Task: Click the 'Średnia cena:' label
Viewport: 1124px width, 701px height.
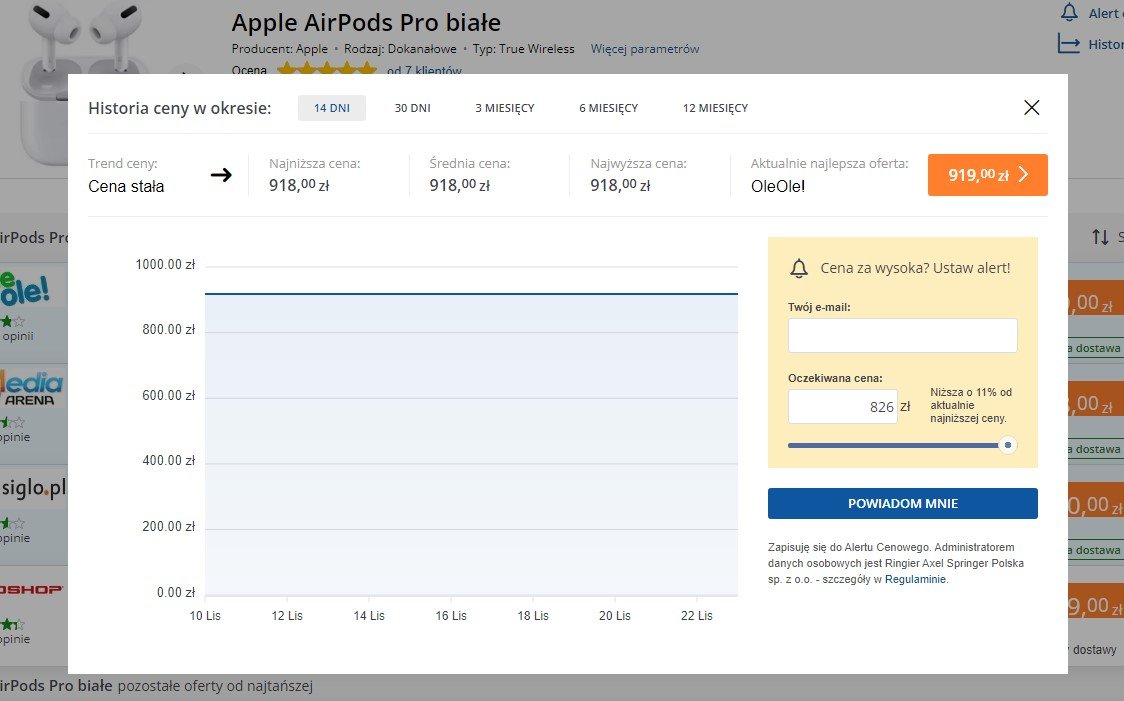Action: point(470,163)
